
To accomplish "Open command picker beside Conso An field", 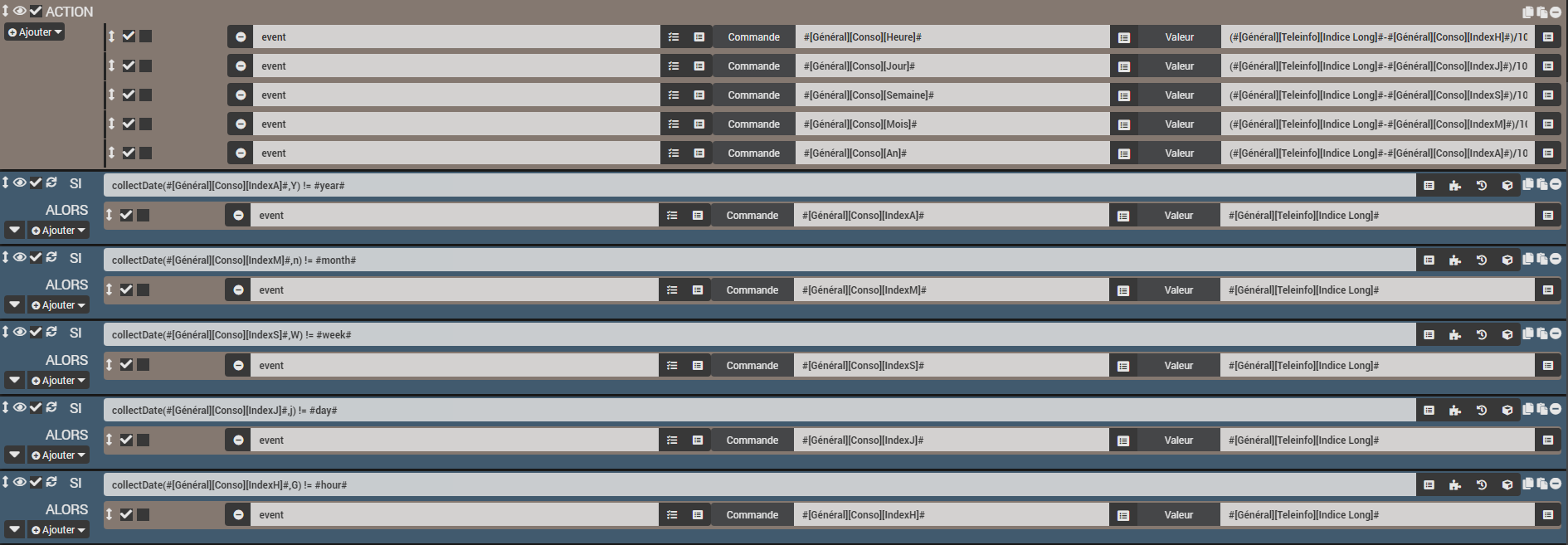I will coord(1124,153).
